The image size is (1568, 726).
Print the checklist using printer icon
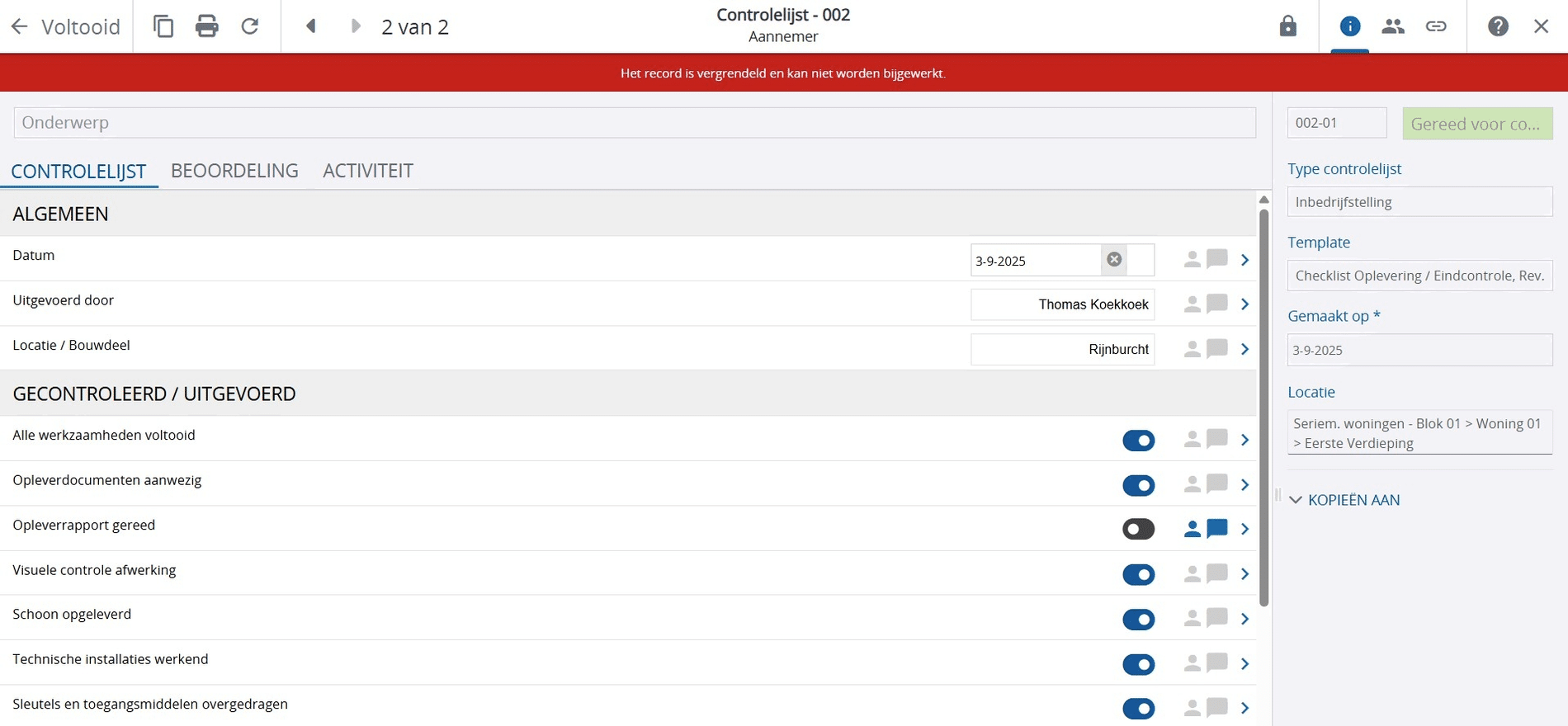coord(206,26)
